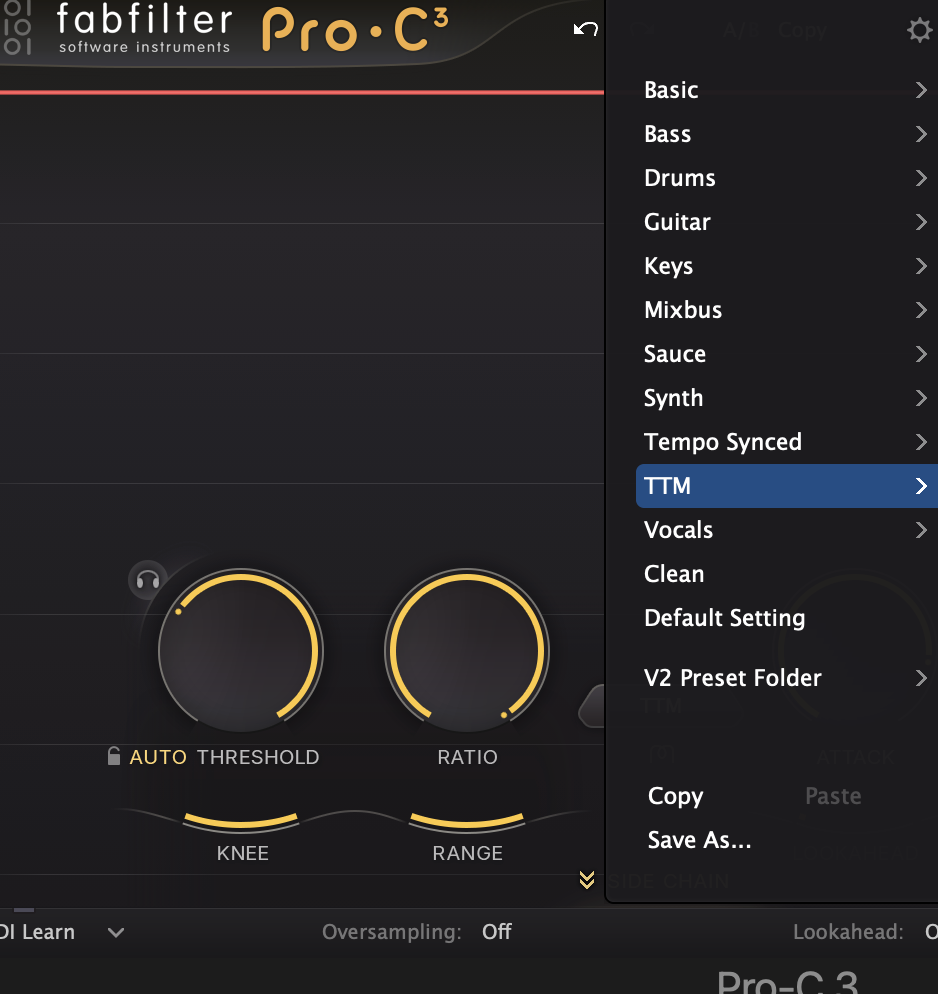
Task: Open the Keys preset submenu
Action: [787, 266]
